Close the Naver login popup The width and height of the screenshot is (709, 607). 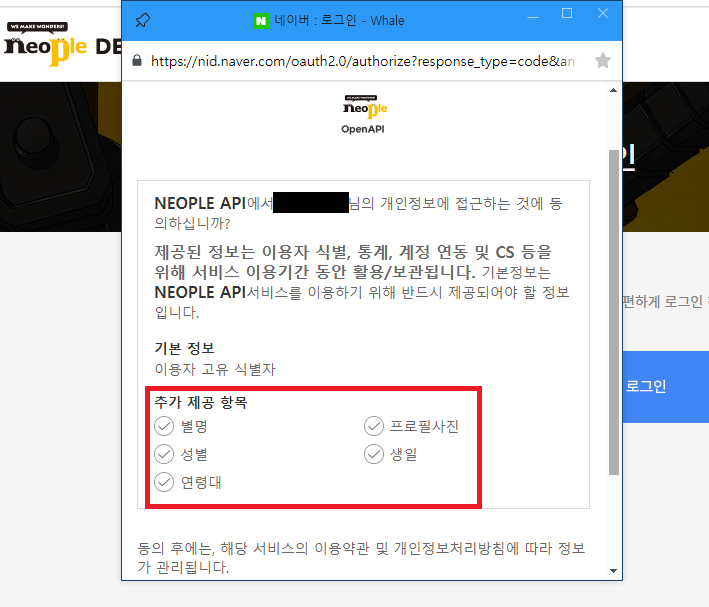tap(603, 13)
